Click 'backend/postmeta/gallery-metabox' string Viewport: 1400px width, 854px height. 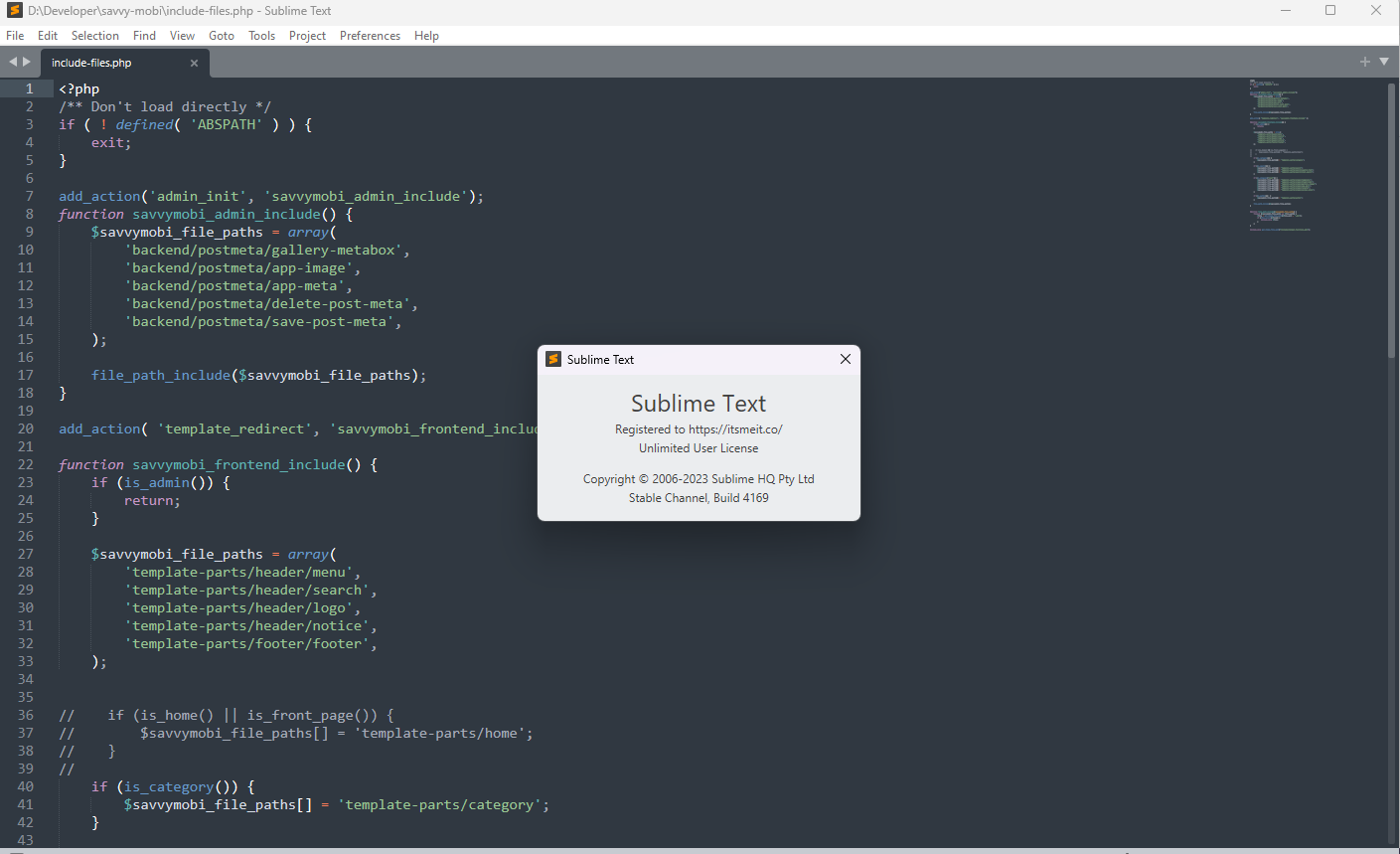tap(263, 250)
